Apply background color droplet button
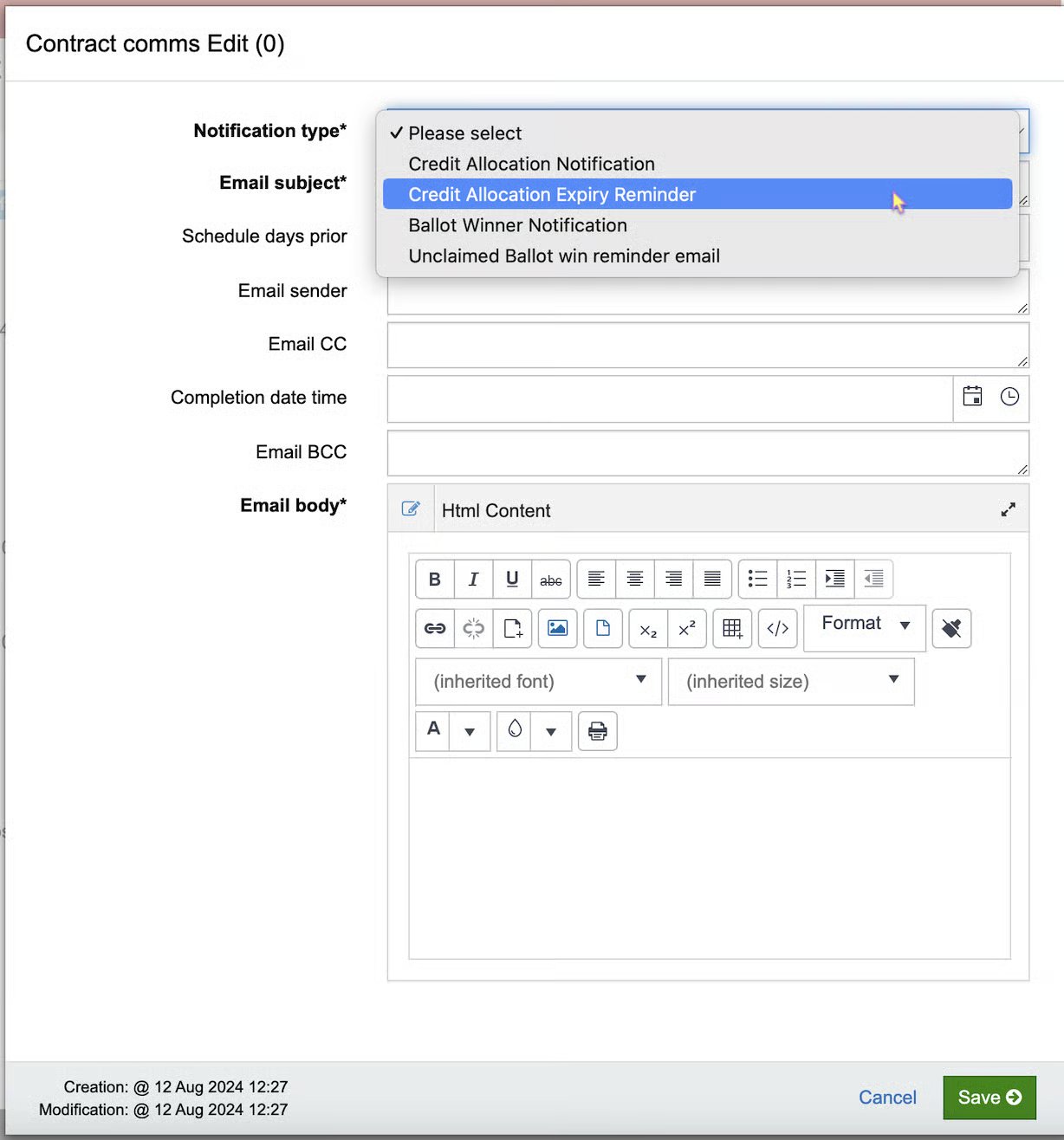1064x1140 pixels. pyautogui.click(x=515, y=731)
